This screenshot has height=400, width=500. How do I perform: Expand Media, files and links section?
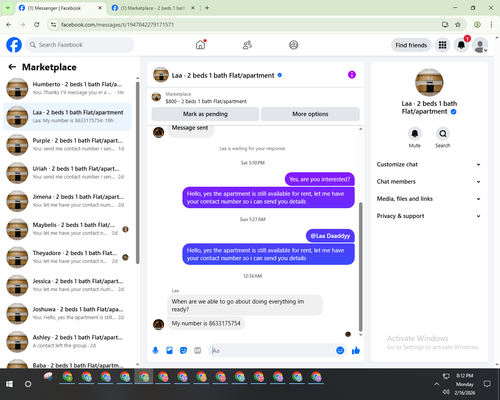coord(429,199)
